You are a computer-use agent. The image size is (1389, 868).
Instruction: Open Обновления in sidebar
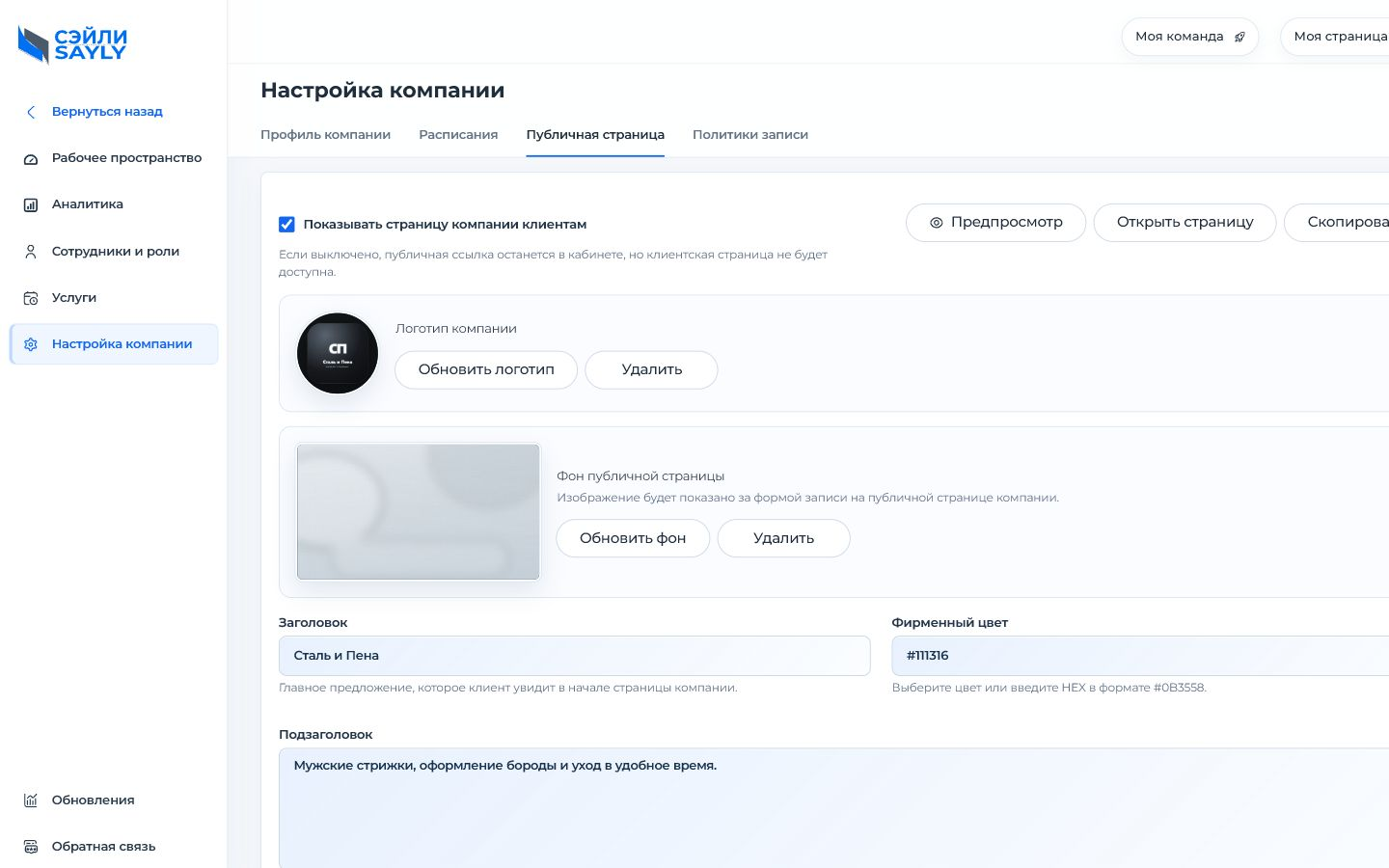(114, 800)
